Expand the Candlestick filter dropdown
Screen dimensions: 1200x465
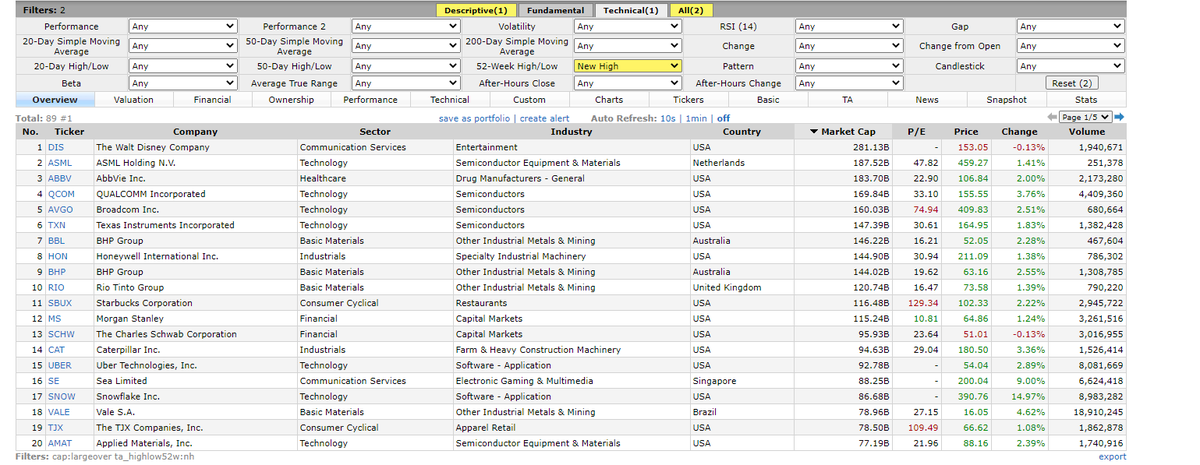click(x=1070, y=66)
